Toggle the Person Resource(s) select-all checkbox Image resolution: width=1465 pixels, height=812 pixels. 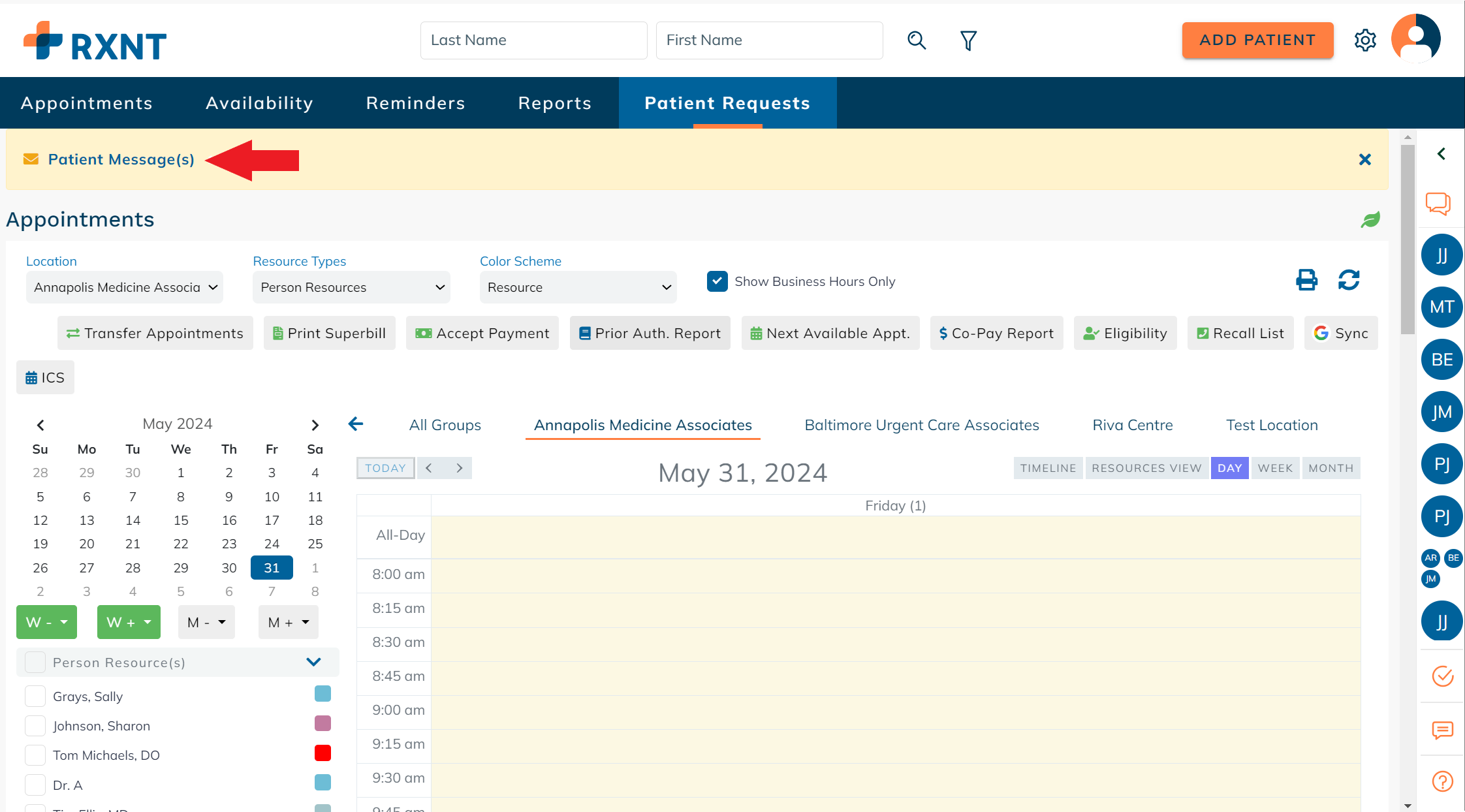coord(35,662)
